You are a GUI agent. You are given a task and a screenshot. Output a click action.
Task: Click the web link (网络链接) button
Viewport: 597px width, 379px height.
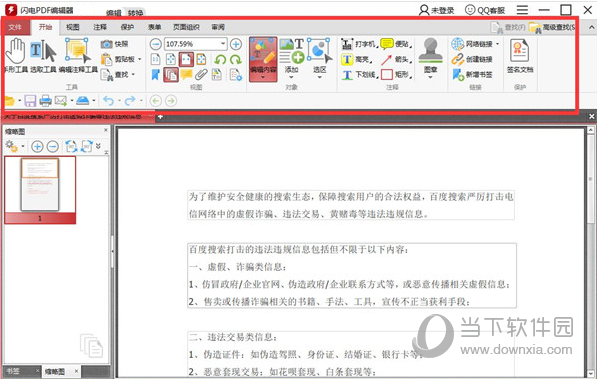[x=472, y=44]
